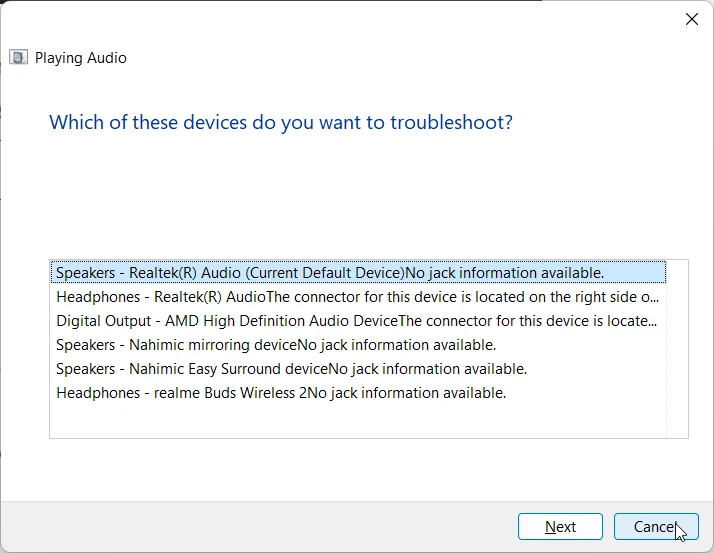Pick Speakers - Nahimic Easy Surround device

point(358,369)
